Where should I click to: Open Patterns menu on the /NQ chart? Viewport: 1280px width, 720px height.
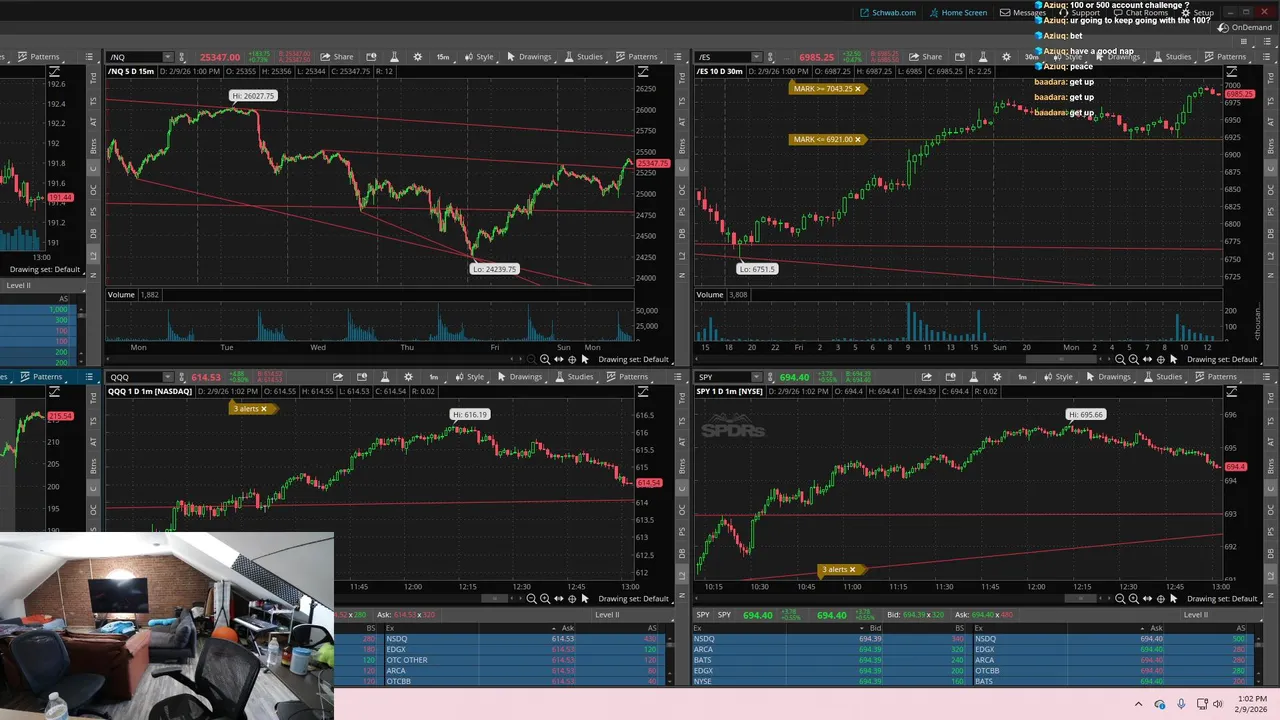pos(637,57)
